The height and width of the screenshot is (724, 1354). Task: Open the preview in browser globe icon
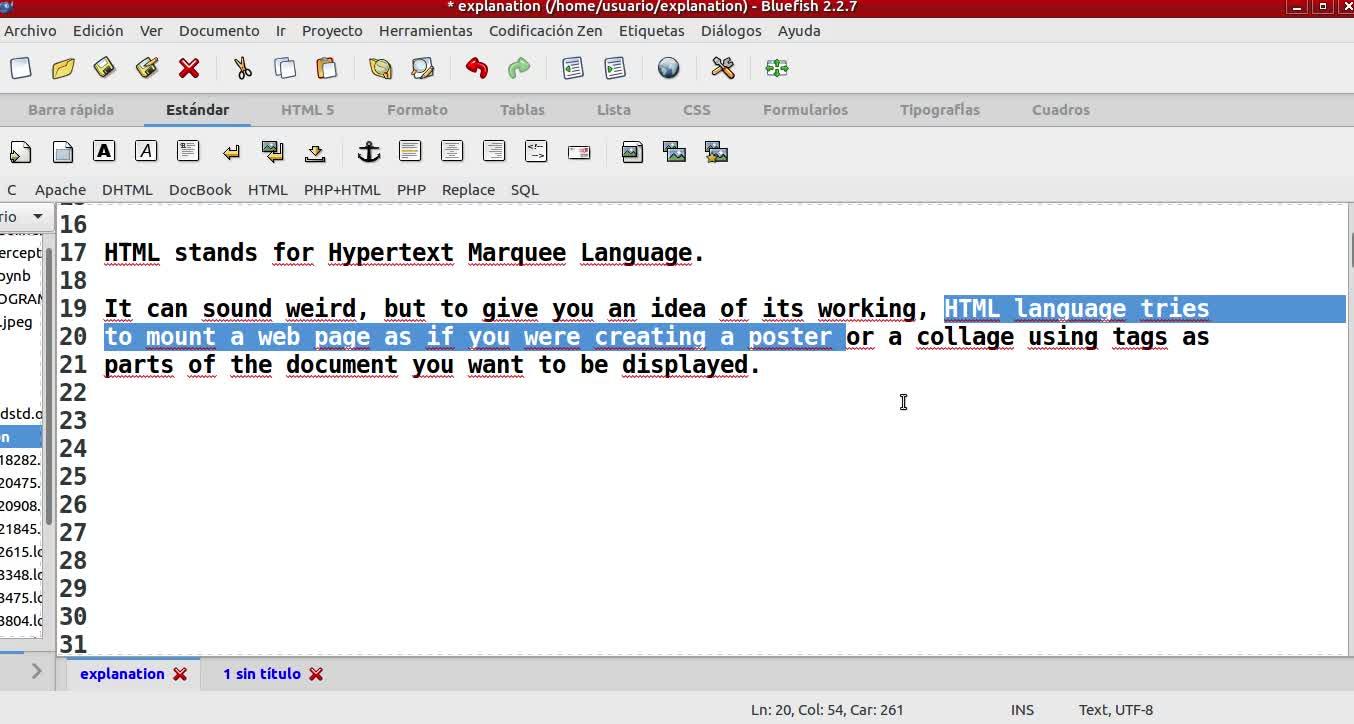click(x=668, y=68)
